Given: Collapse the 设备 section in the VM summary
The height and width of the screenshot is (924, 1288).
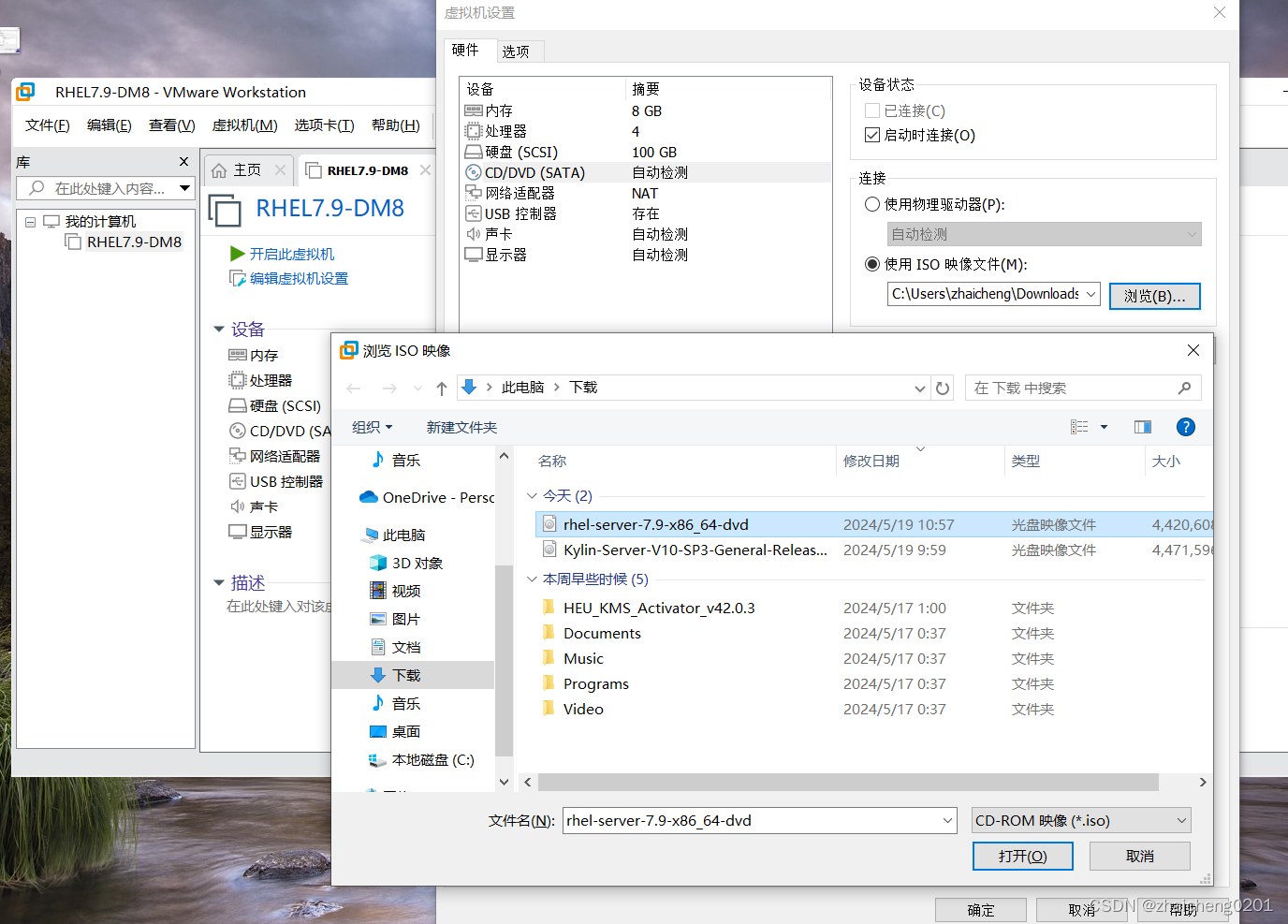Looking at the screenshot, I should 219,330.
